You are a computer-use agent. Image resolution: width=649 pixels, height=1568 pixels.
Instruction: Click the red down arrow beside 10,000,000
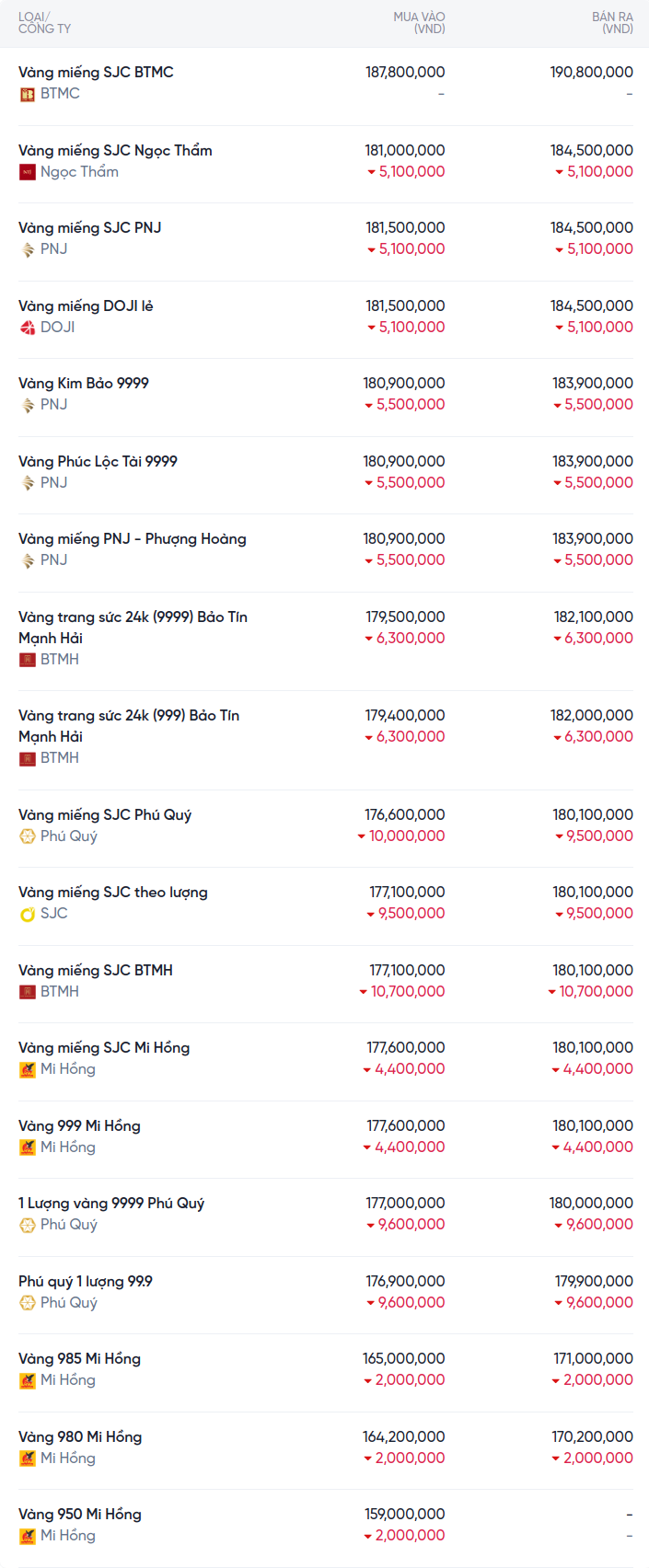click(362, 836)
